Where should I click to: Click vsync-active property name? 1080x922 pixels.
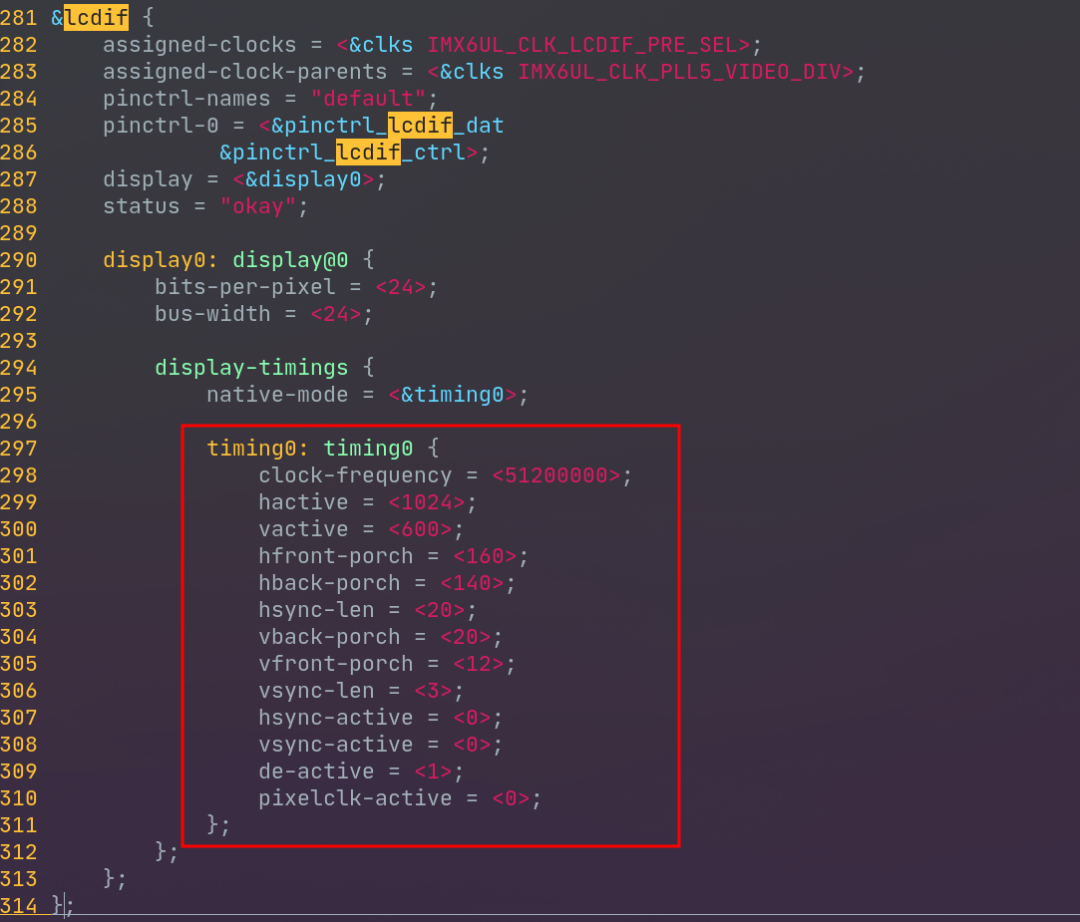[x=335, y=744]
